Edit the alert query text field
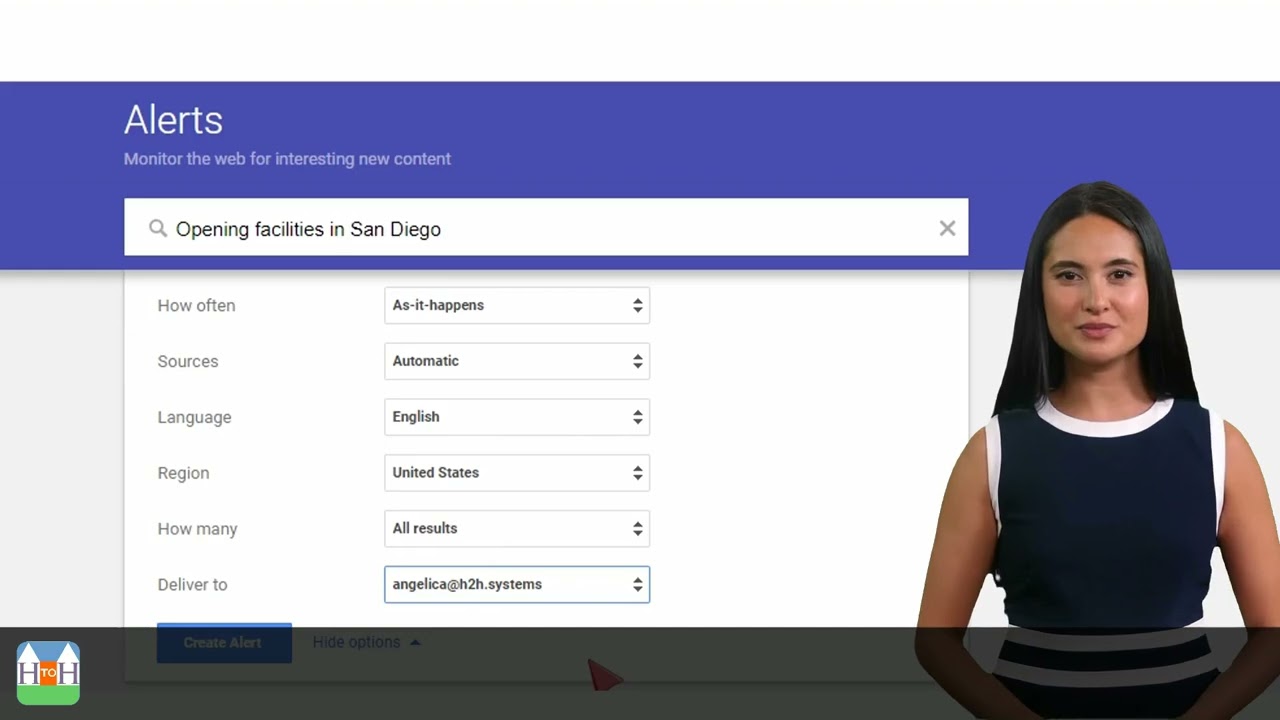 click(546, 228)
